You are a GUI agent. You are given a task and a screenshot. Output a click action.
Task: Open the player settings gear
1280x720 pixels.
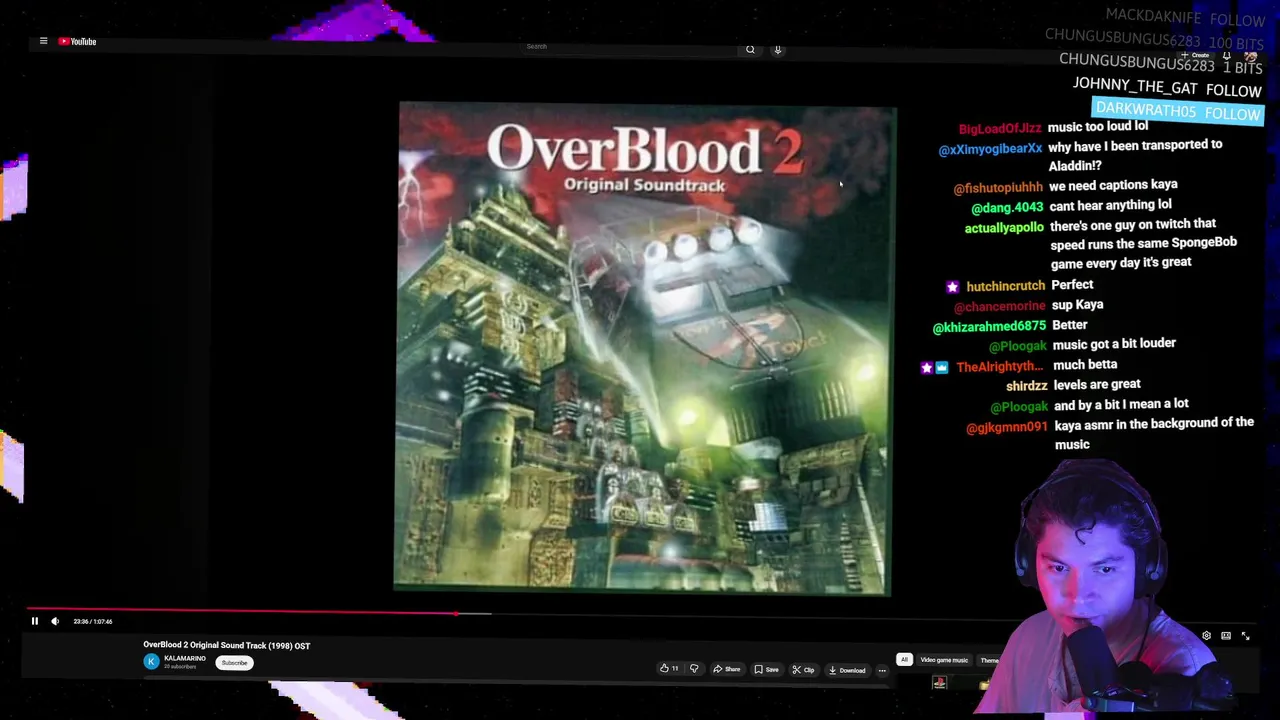coord(1206,636)
